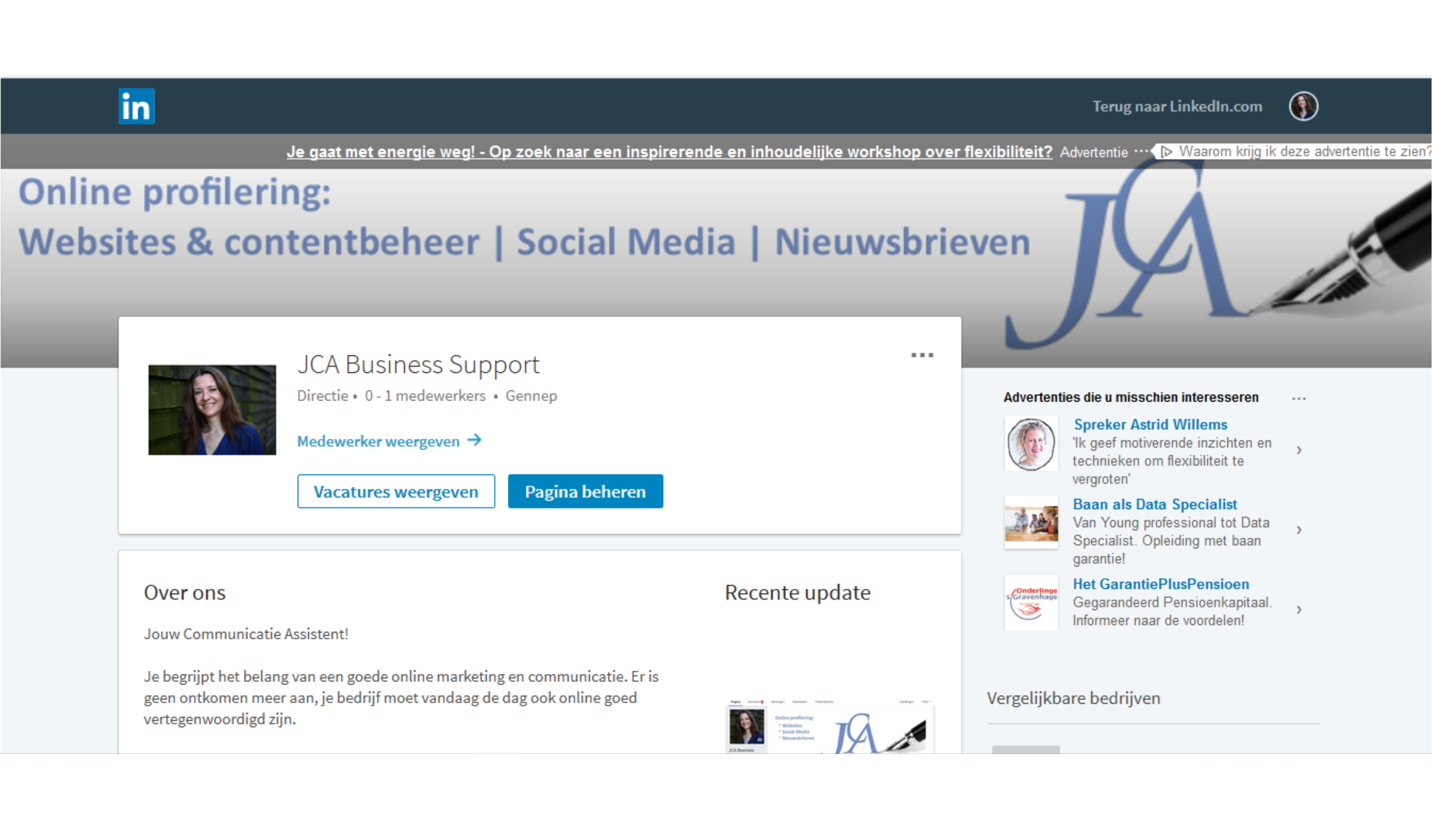
Task: Click the Over ons heading
Action: tap(185, 592)
